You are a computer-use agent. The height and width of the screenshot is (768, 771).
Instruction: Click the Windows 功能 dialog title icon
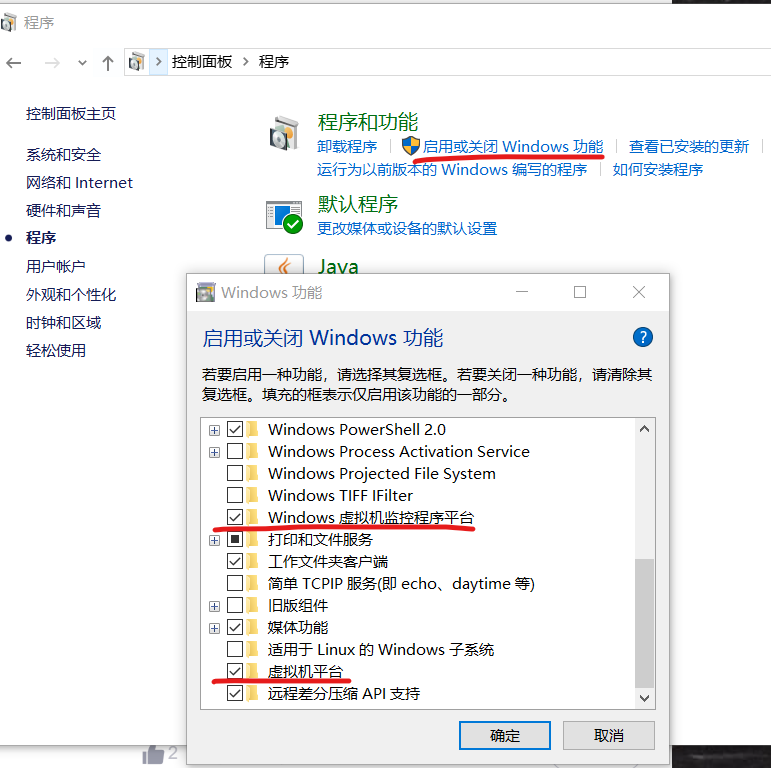[206, 292]
